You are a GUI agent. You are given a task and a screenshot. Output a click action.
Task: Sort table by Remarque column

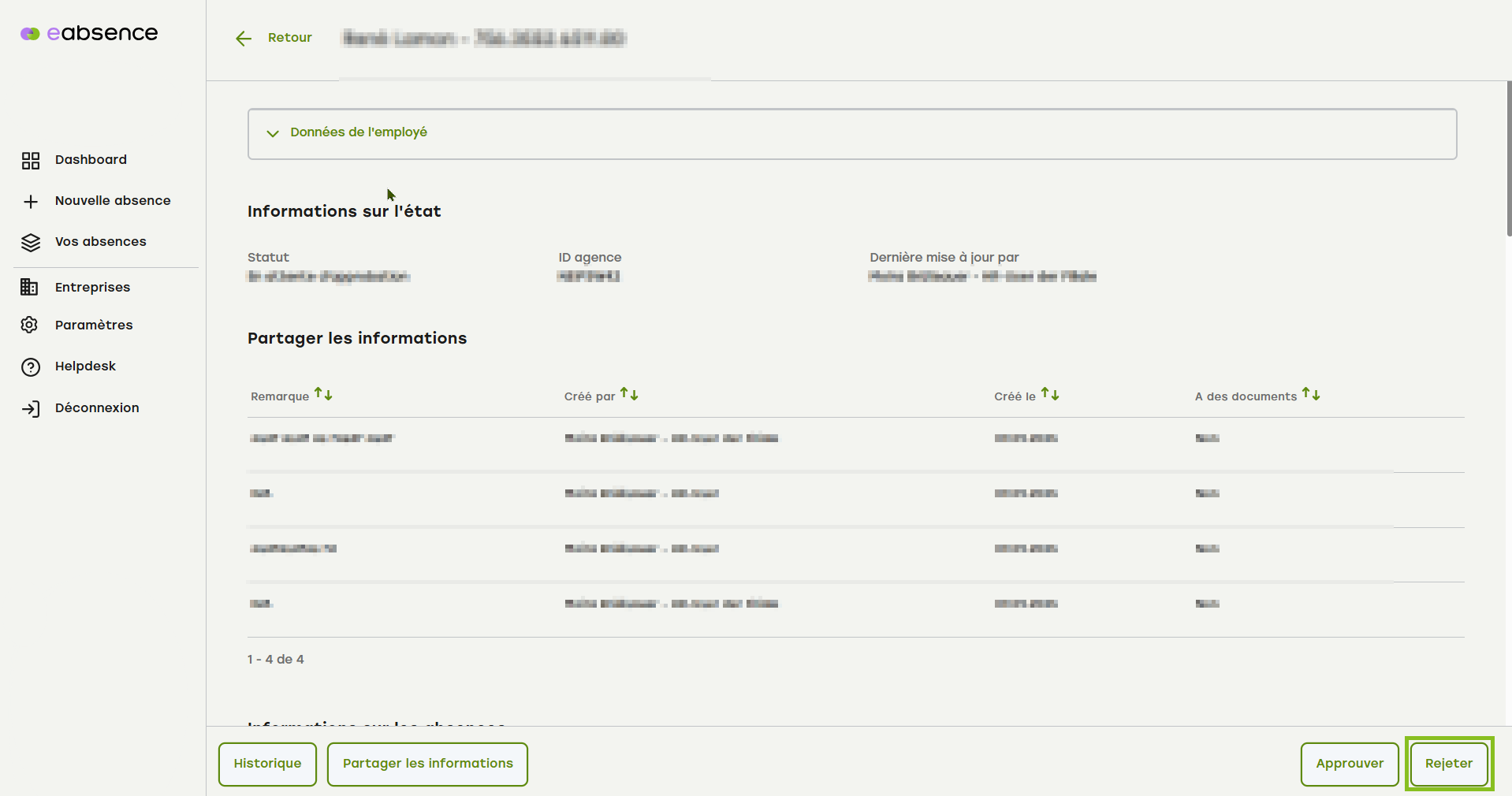[x=323, y=394]
